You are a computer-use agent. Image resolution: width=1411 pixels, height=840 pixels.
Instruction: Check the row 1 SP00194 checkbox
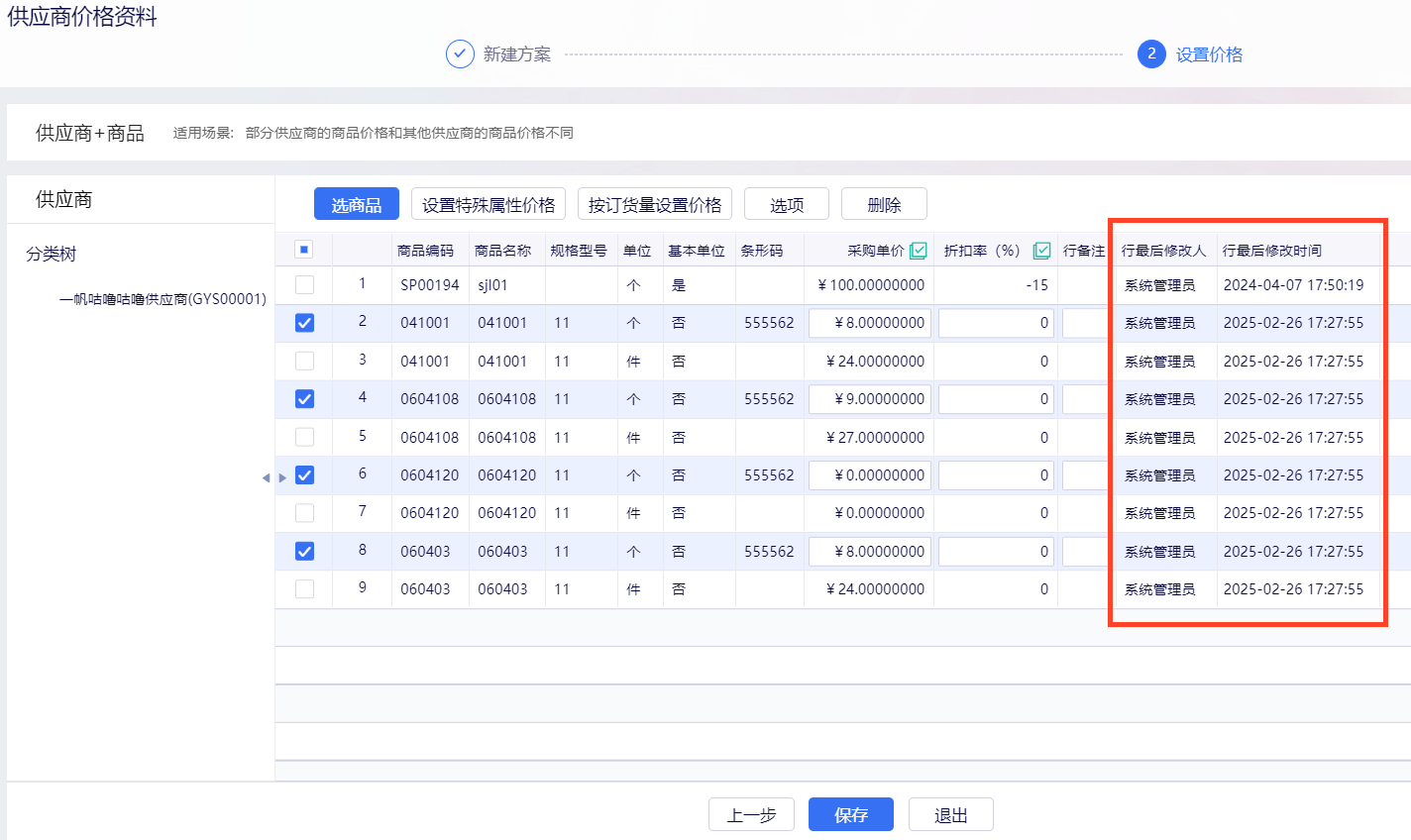point(304,284)
